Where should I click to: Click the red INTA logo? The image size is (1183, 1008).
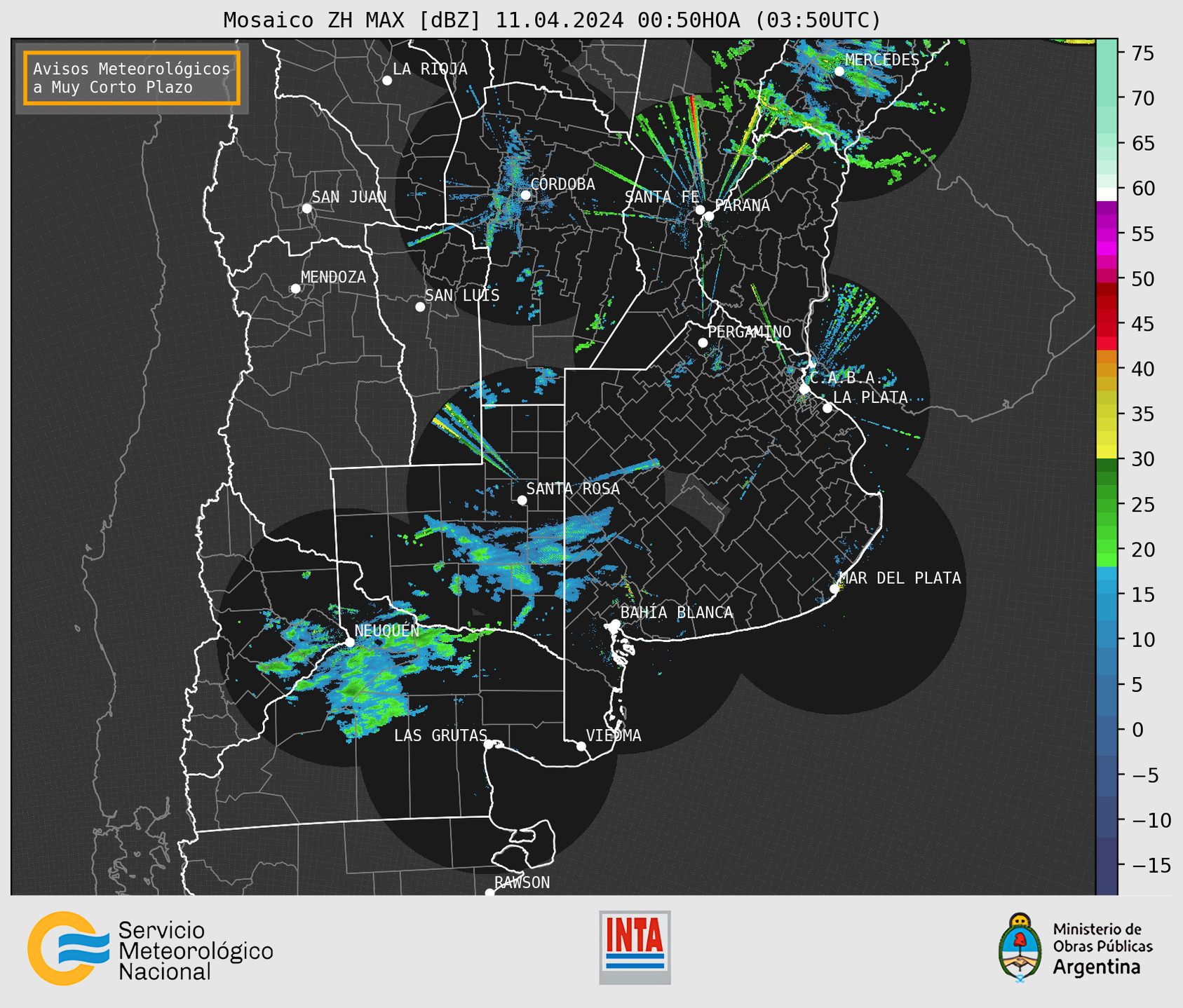[635, 947]
